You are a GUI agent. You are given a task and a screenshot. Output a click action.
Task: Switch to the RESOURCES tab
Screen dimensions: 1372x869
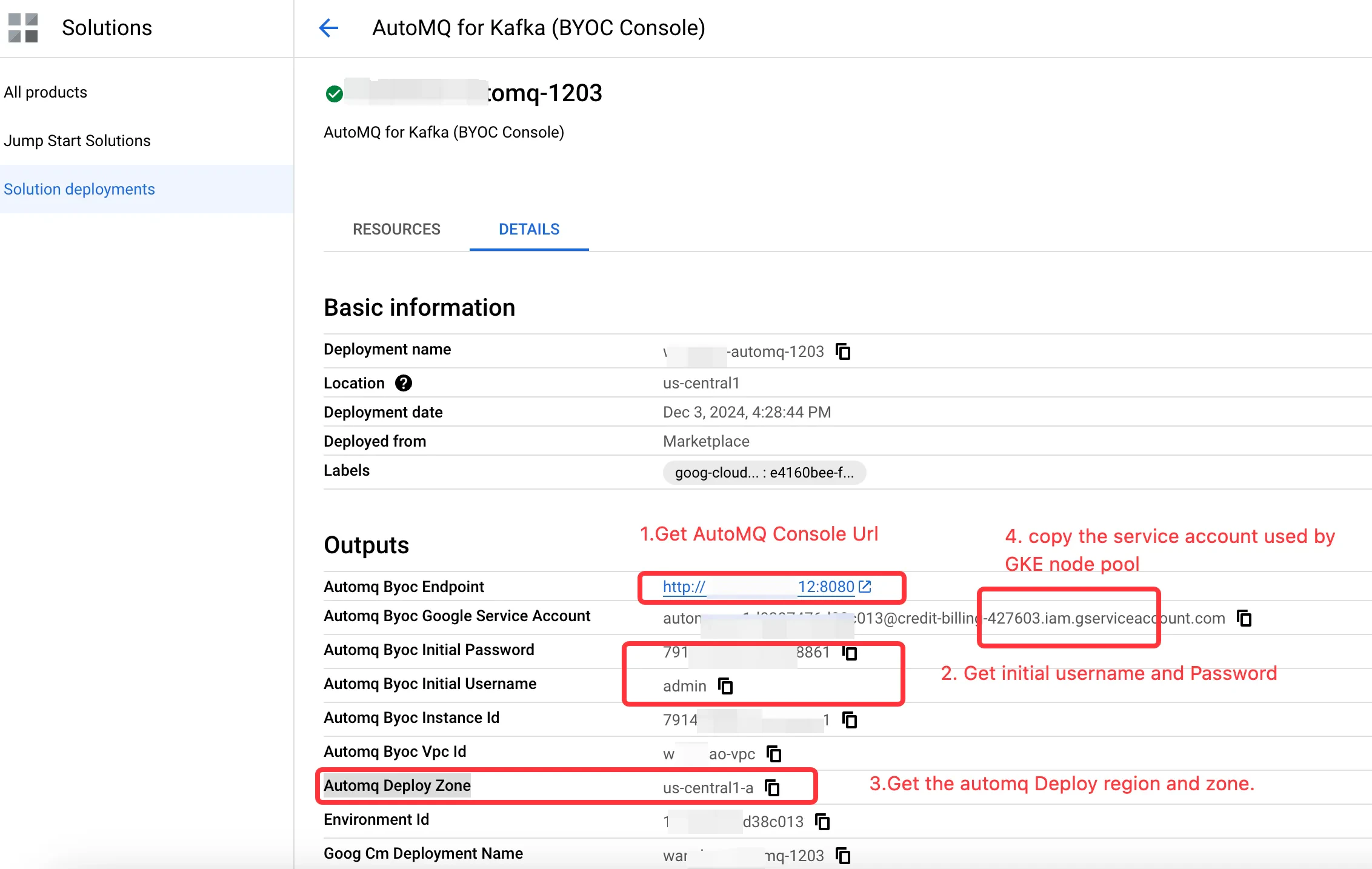[396, 229]
